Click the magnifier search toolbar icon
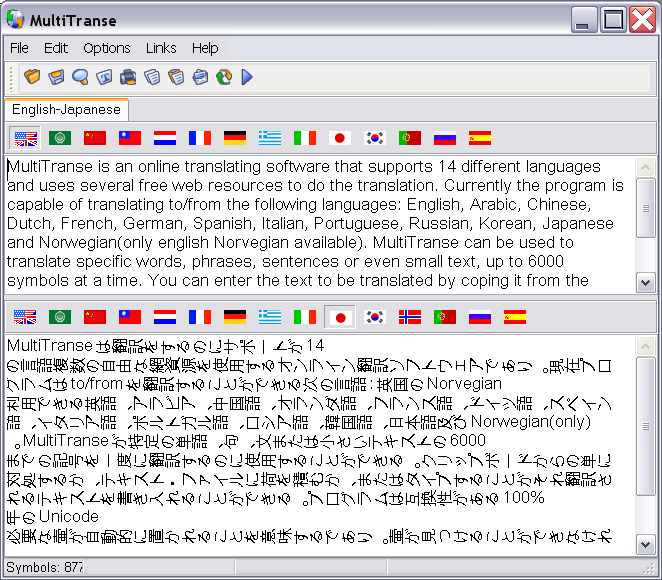Screen dimensions: 662x580 click(x=80, y=77)
